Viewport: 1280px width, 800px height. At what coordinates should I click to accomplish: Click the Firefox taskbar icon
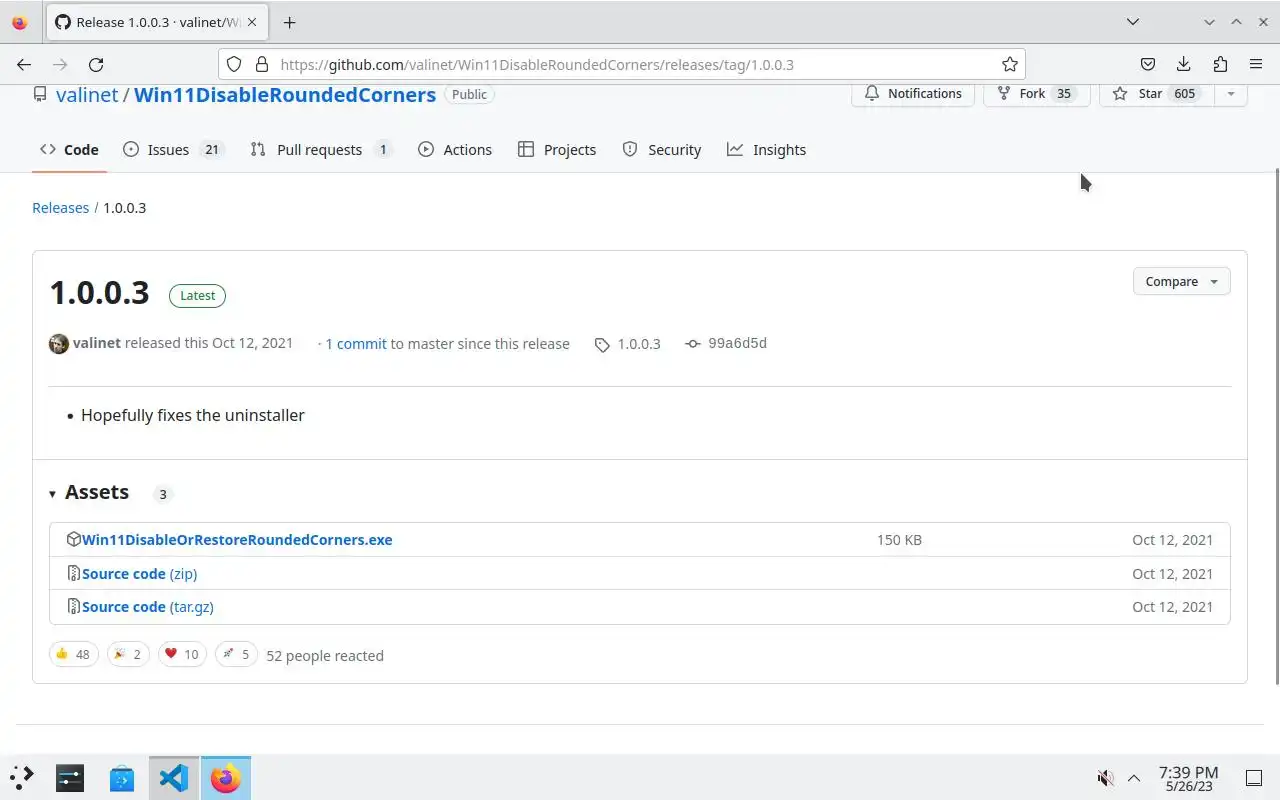coord(226,777)
